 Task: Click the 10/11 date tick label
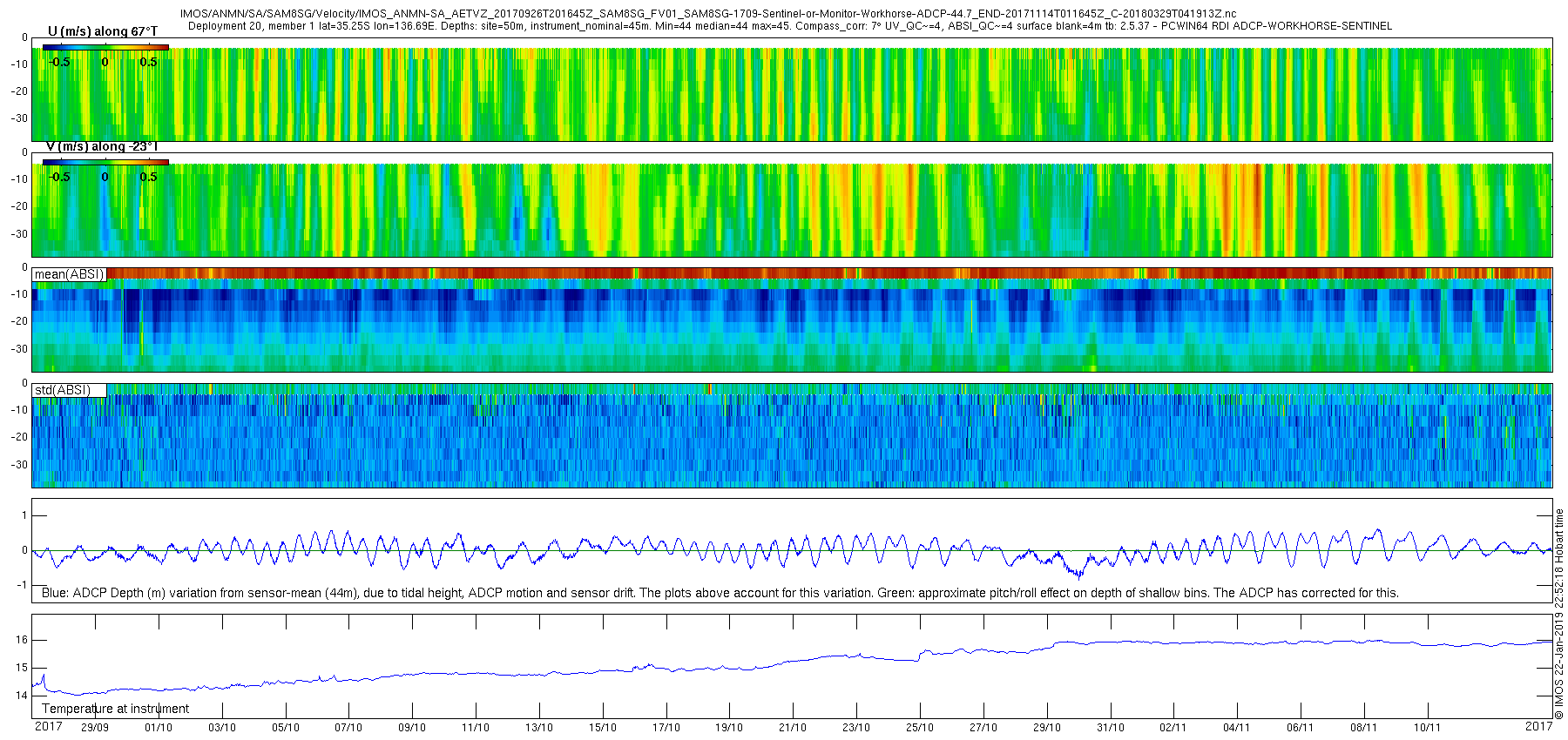1426,728
